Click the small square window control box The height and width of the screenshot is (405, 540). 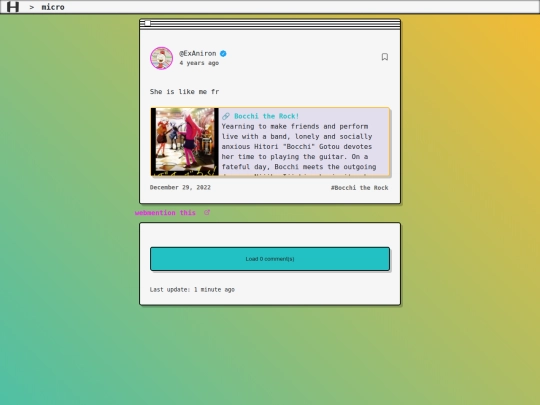pos(147,23)
